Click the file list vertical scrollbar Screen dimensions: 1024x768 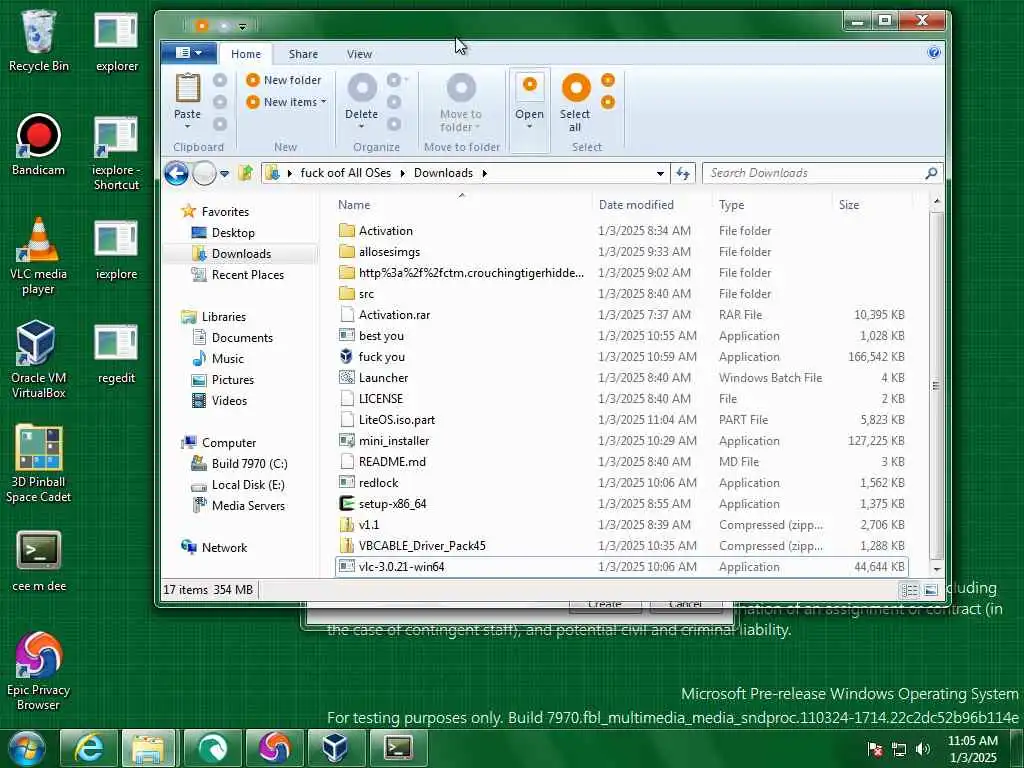point(936,385)
